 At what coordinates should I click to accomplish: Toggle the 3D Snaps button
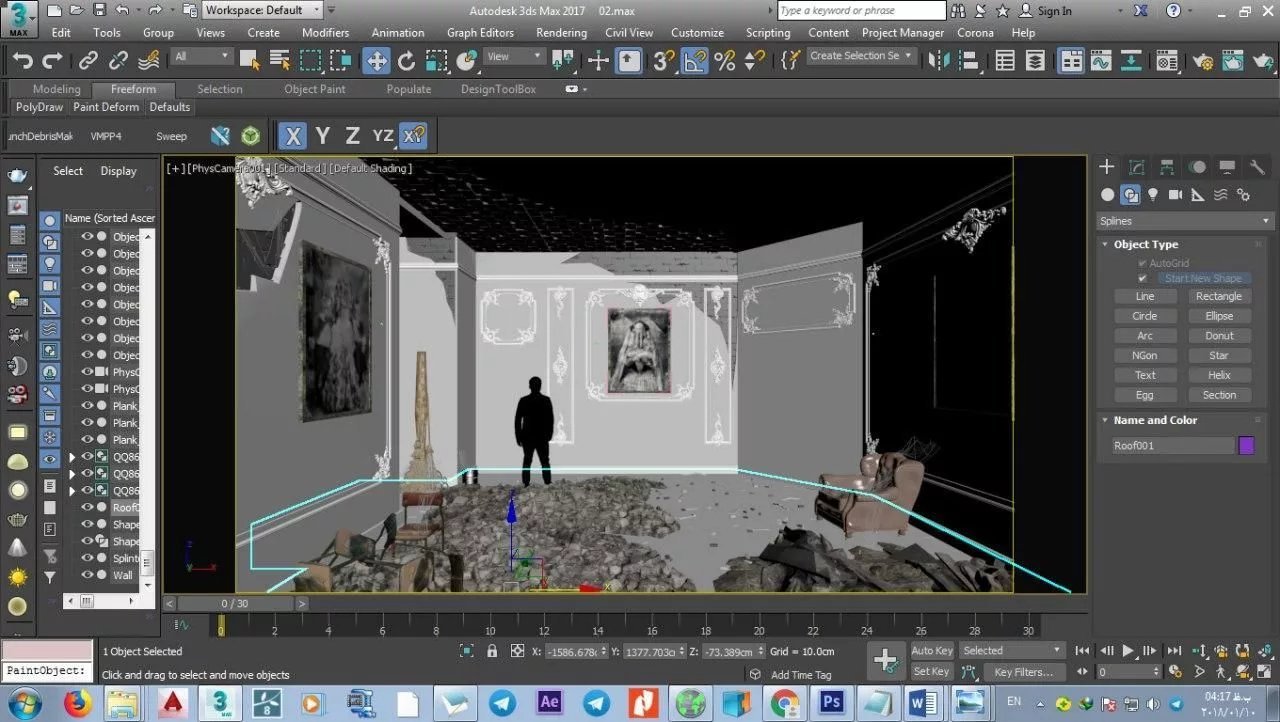(x=664, y=61)
